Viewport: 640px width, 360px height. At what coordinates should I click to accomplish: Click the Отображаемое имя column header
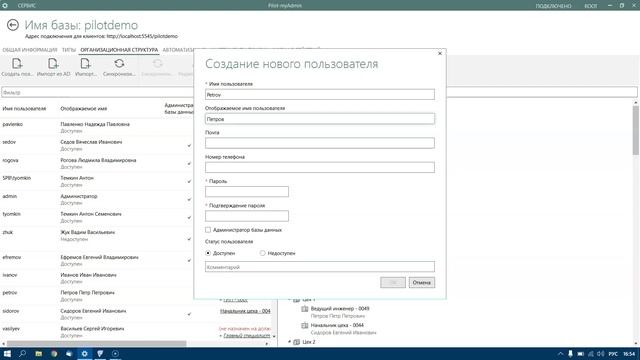tap(84, 109)
